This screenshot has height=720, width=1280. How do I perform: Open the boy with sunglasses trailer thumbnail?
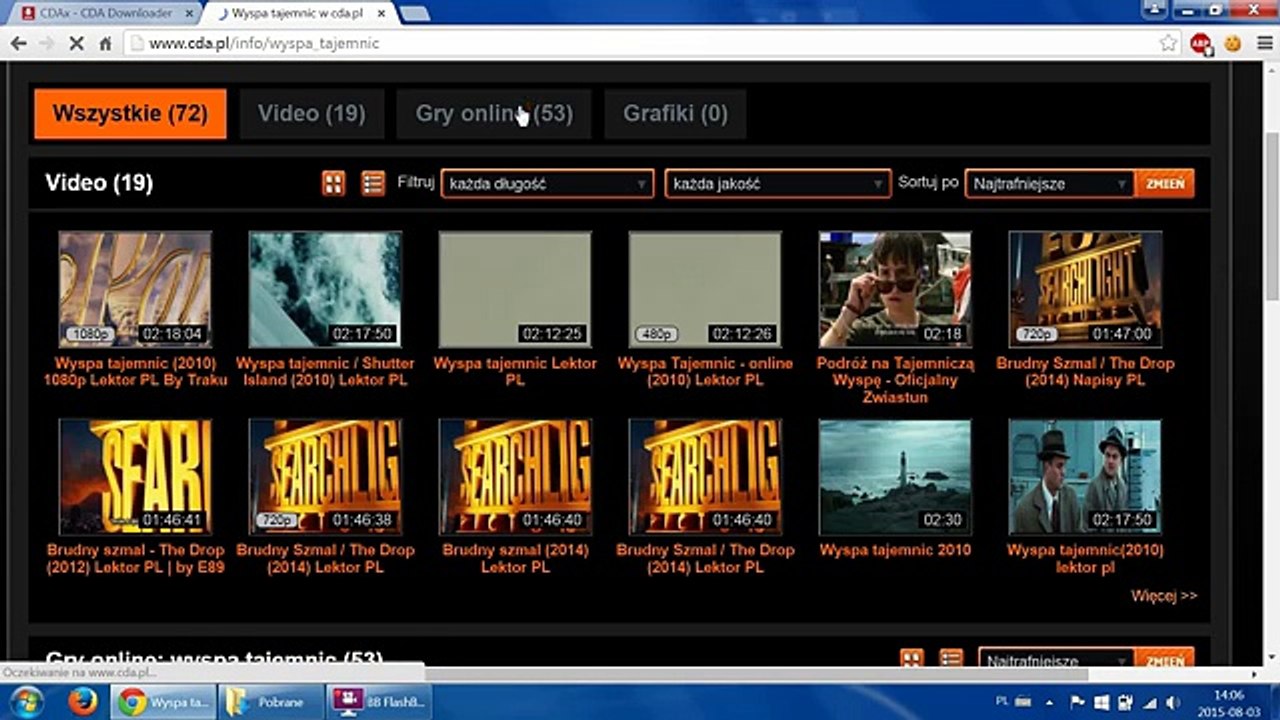pyautogui.click(x=895, y=290)
